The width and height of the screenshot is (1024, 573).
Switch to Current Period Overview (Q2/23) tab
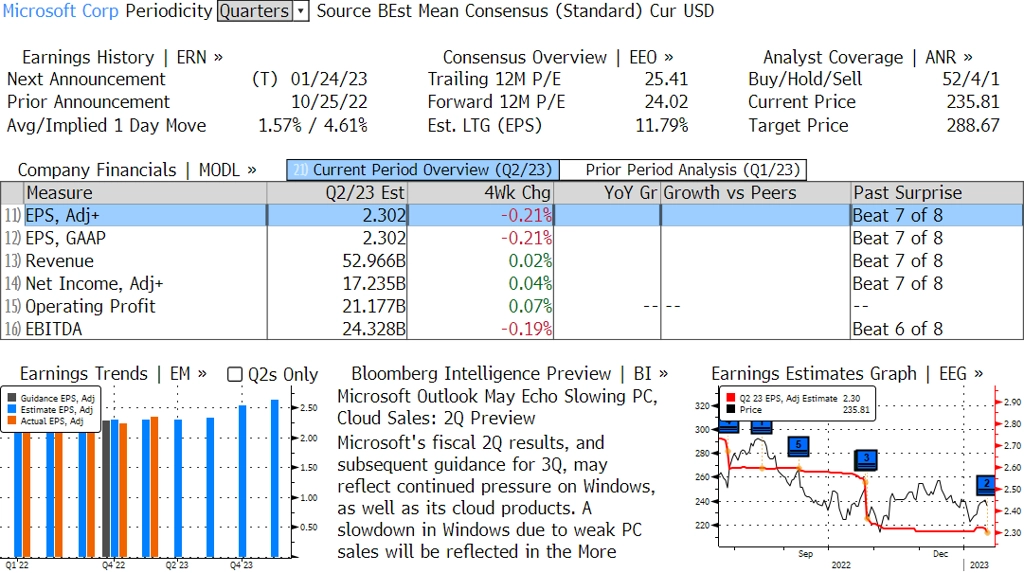[423, 170]
